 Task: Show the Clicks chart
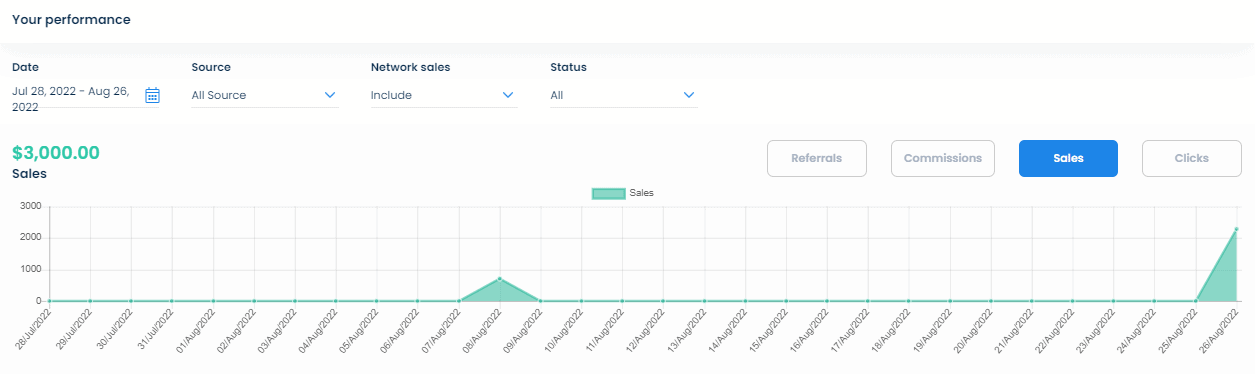1192,158
